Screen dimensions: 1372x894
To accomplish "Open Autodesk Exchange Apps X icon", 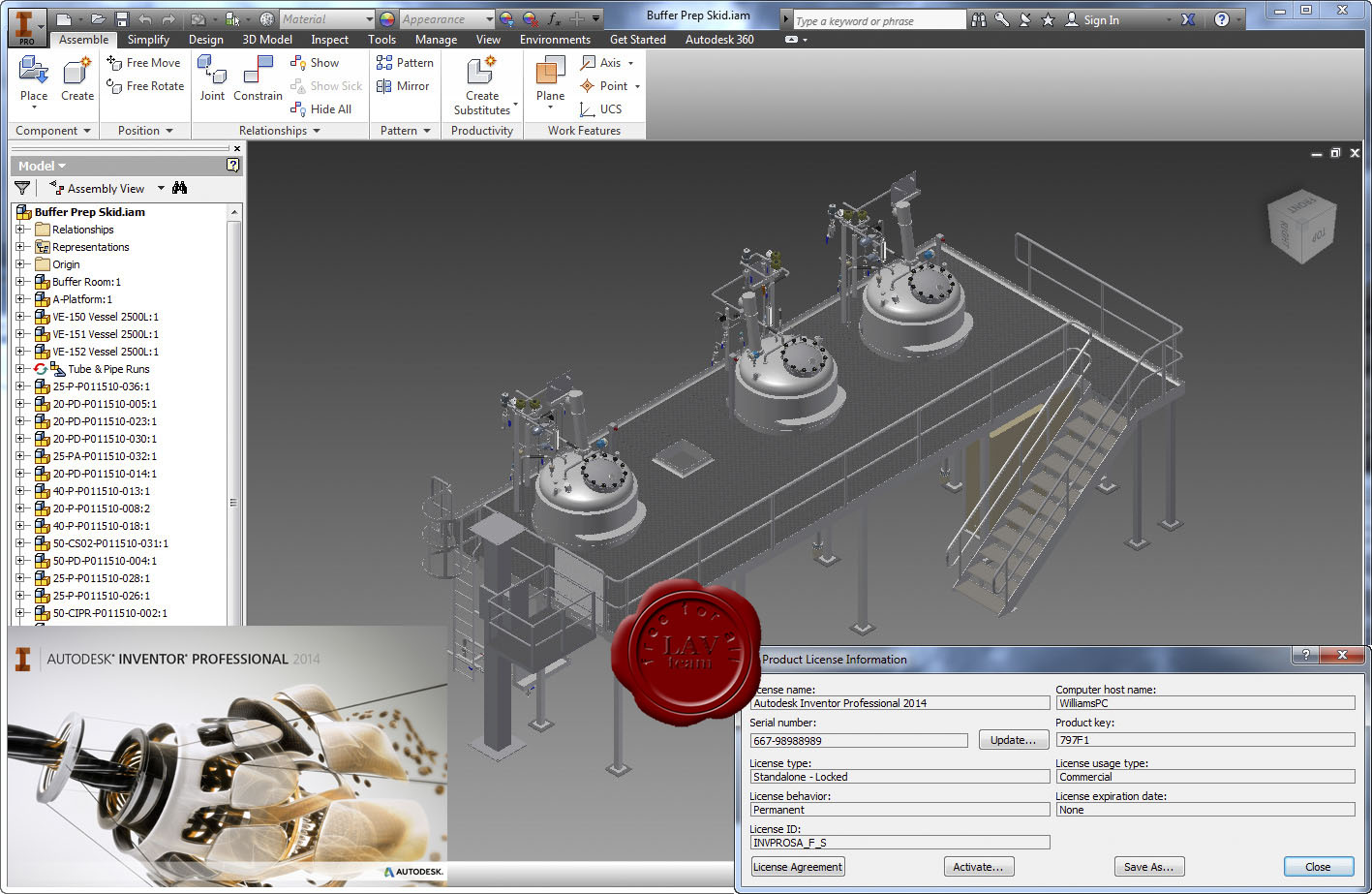I will pyautogui.click(x=1188, y=19).
